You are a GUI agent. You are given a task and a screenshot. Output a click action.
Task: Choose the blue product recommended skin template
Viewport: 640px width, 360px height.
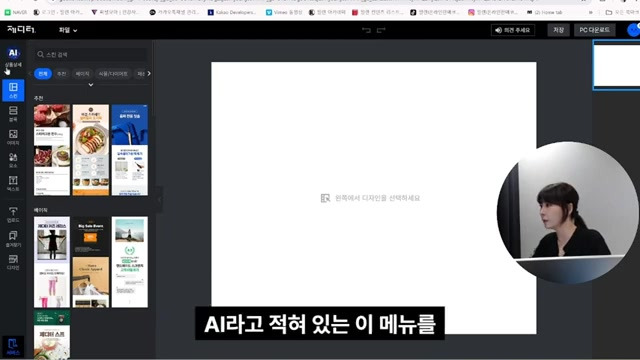point(130,150)
